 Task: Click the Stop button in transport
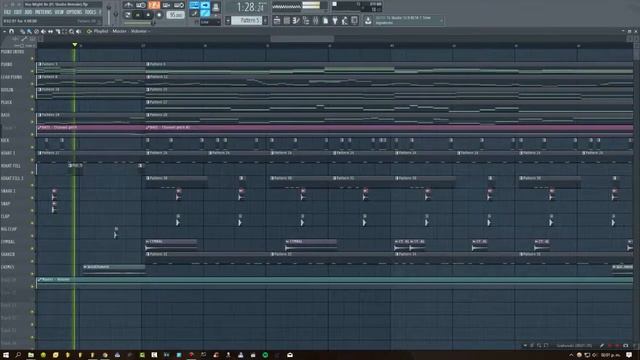click(x=148, y=15)
